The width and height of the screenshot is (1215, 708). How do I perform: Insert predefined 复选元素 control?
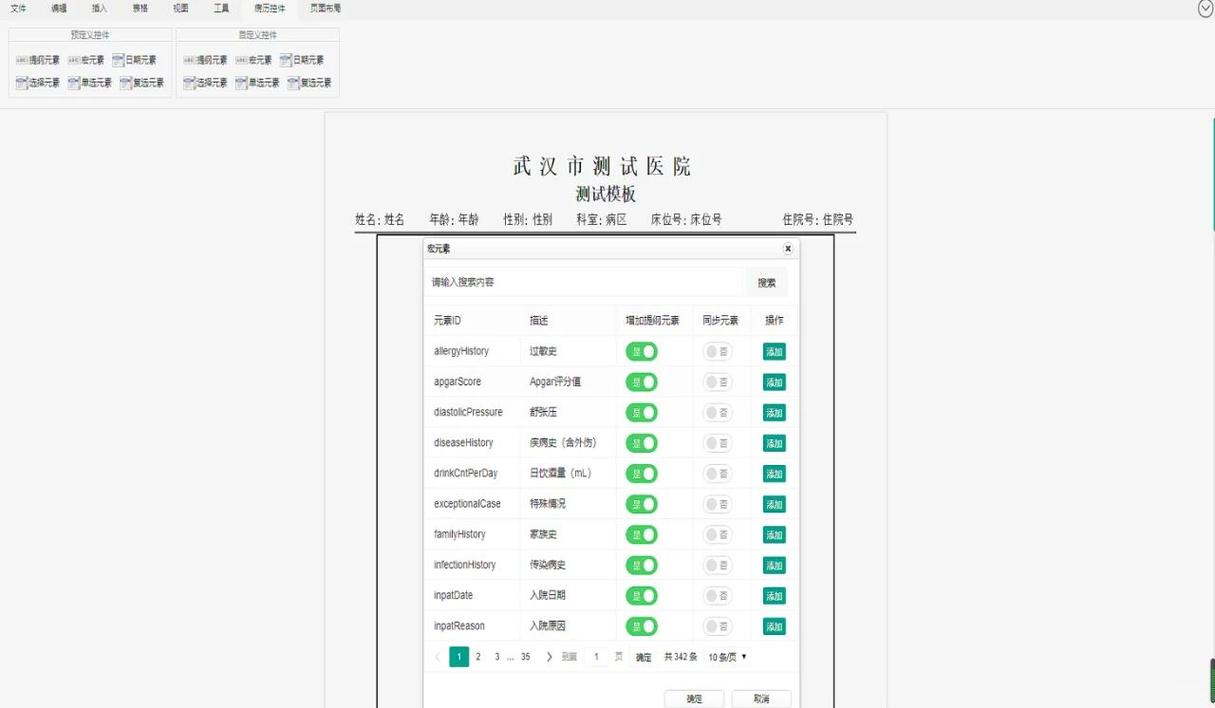(142, 83)
